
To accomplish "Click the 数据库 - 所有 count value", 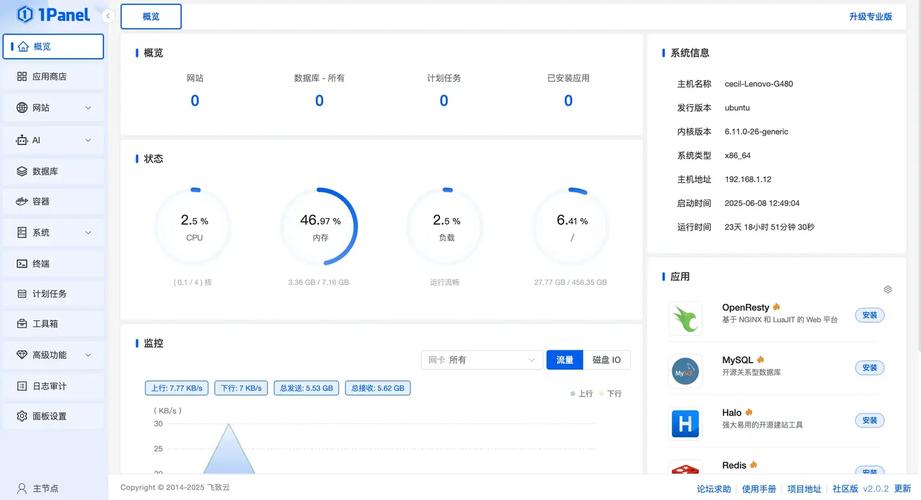I will click(320, 101).
